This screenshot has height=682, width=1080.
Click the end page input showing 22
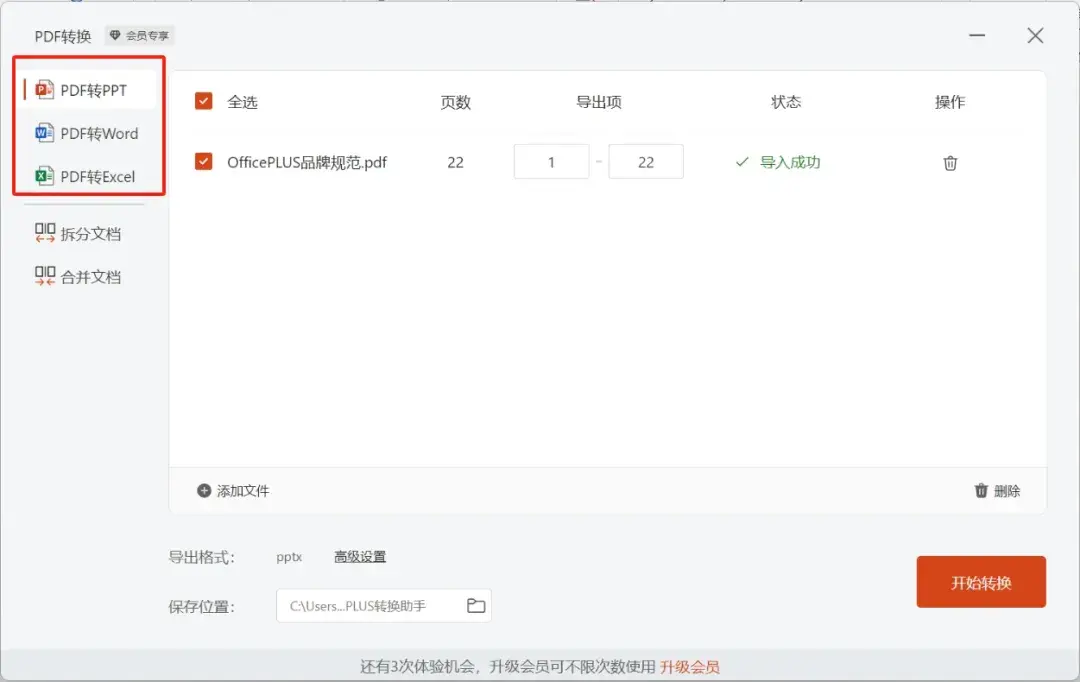click(646, 162)
